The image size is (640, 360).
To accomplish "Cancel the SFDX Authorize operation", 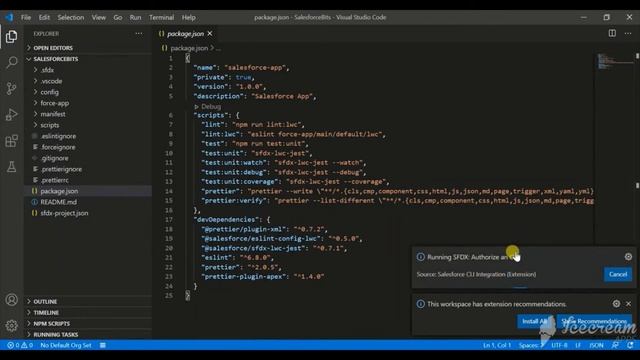I will [618, 274].
